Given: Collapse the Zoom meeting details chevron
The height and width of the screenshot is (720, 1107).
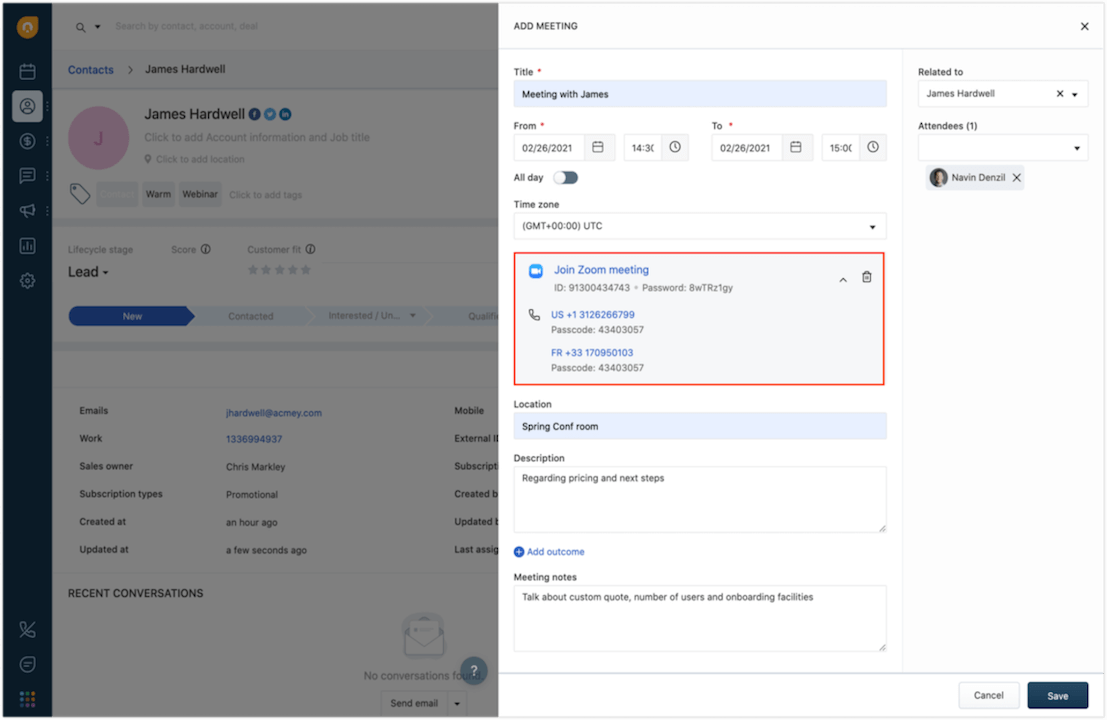Looking at the screenshot, I should click(842, 280).
